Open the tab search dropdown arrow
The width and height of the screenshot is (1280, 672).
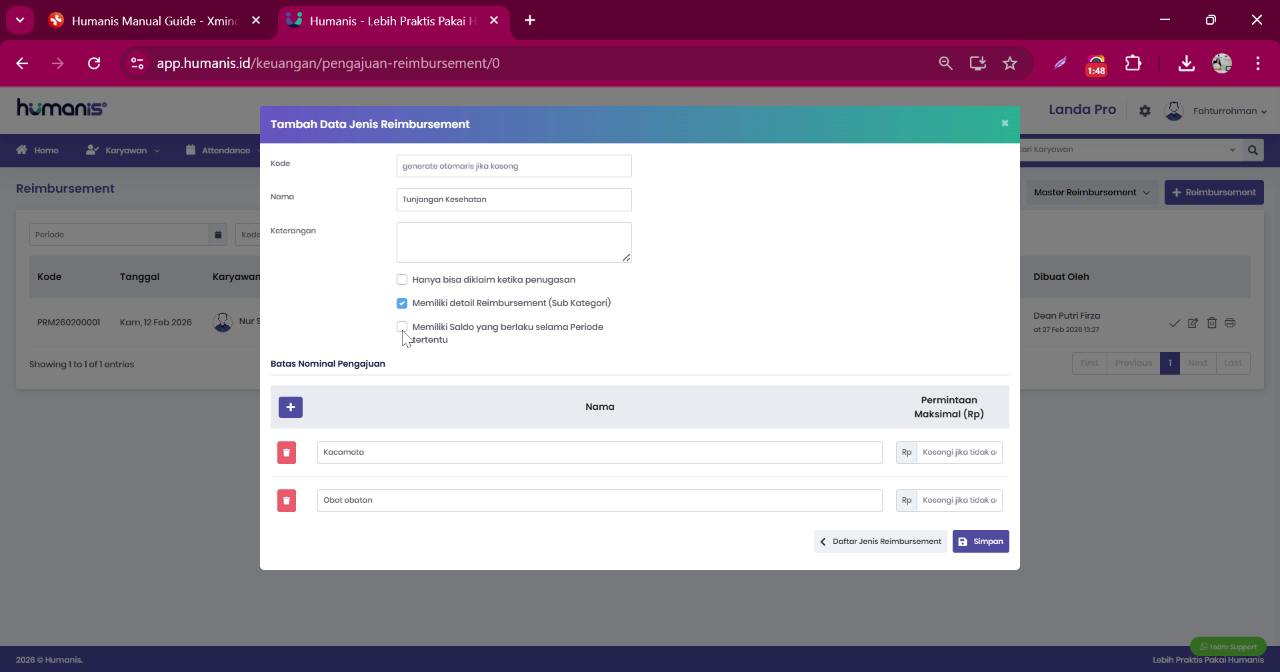[x=19, y=20]
